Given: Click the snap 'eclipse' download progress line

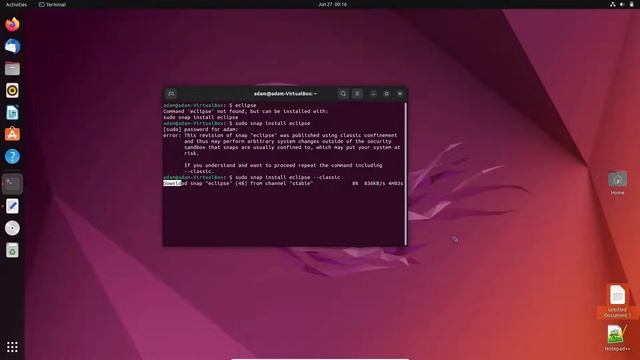Looking at the screenshot, I should pos(283,183).
